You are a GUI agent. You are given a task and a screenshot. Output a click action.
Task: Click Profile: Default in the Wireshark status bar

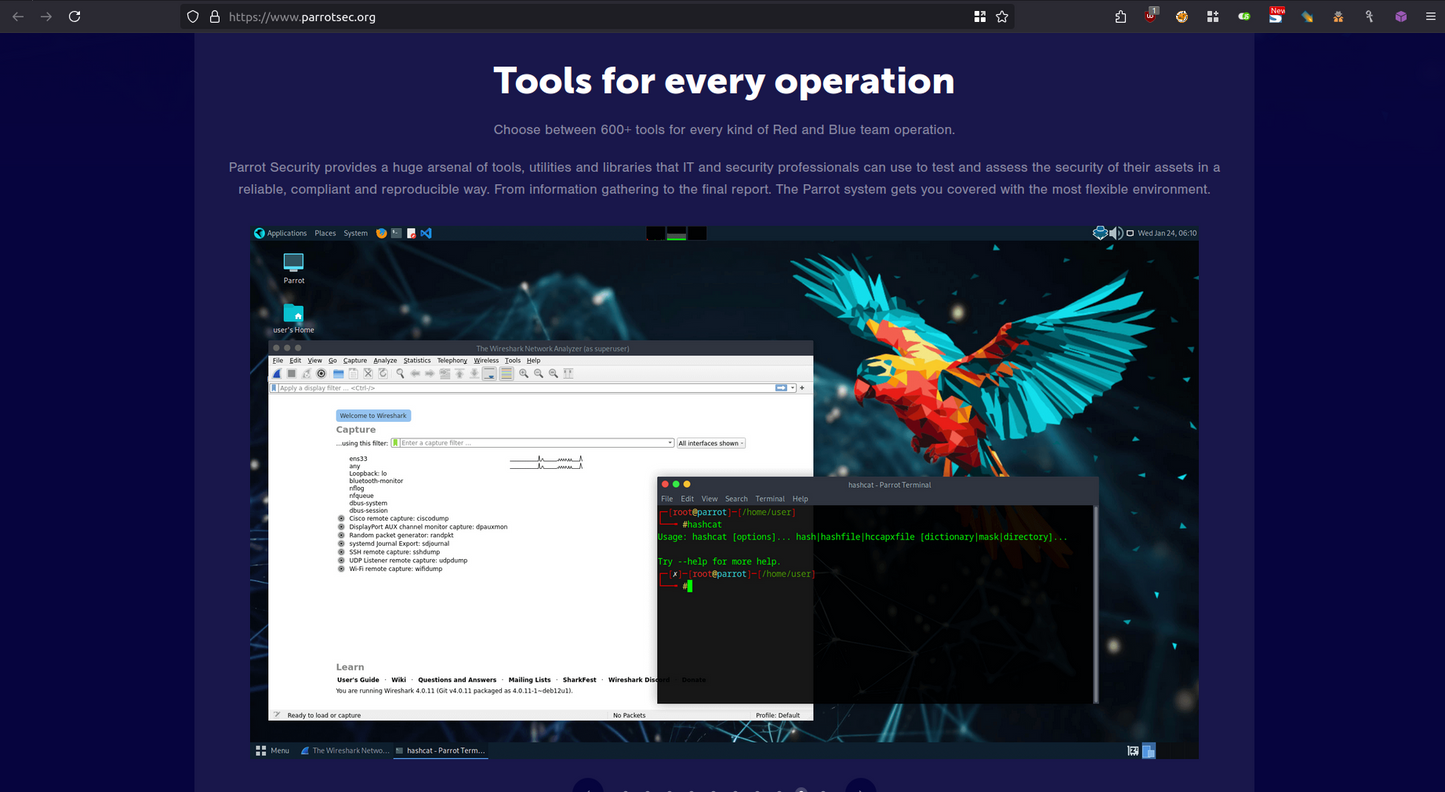pyautogui.click(x=778, y=715)
